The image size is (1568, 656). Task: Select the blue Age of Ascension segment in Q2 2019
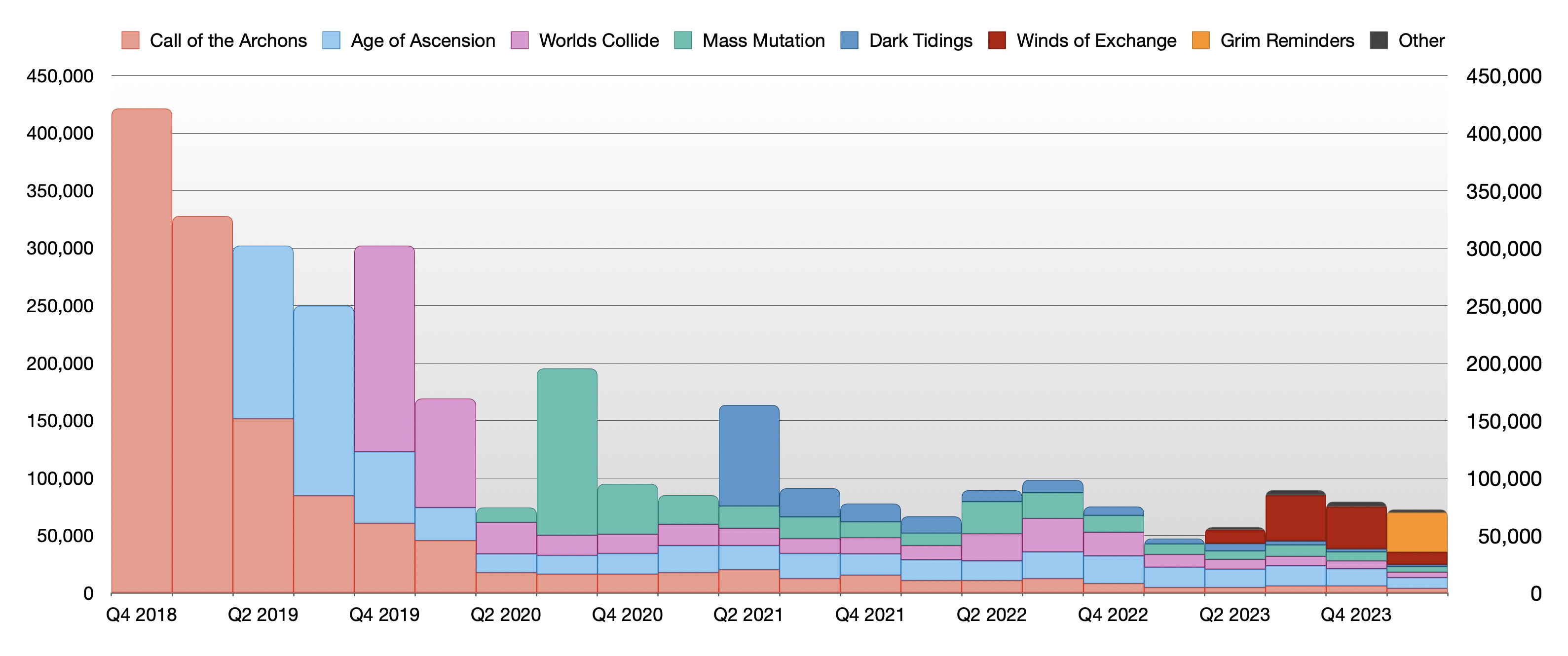pyautogui.click(x=263, y=331)
